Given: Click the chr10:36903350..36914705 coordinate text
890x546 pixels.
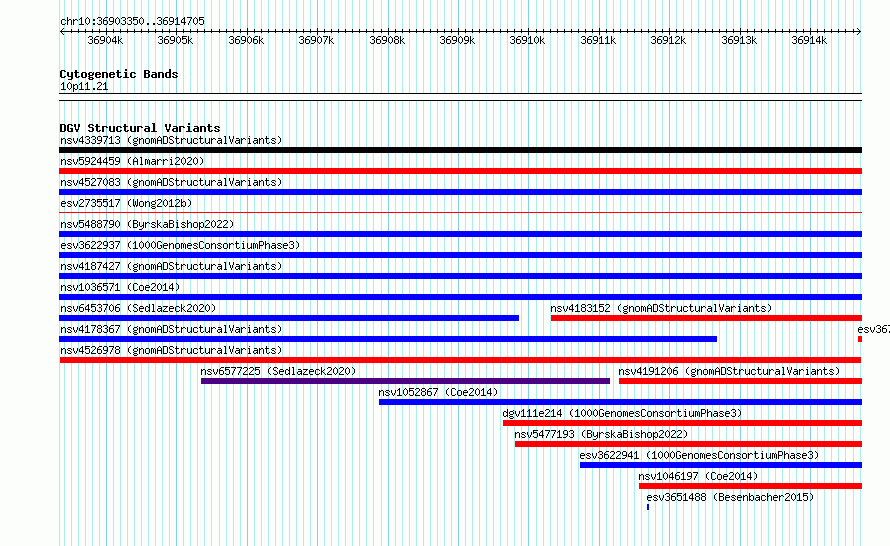Looking at the screenshot, I should click(132, 21).
